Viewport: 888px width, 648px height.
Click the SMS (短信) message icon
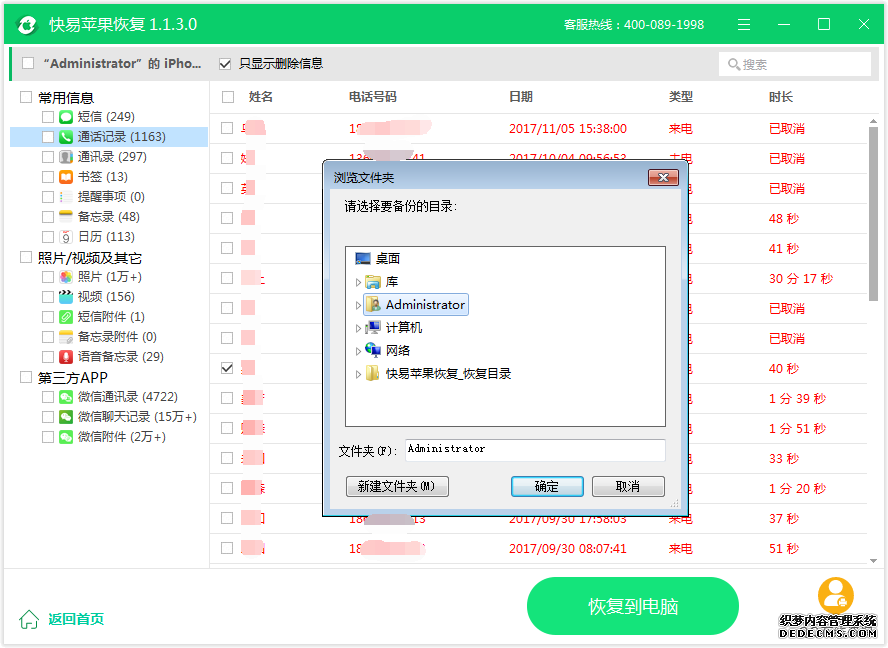66,117
